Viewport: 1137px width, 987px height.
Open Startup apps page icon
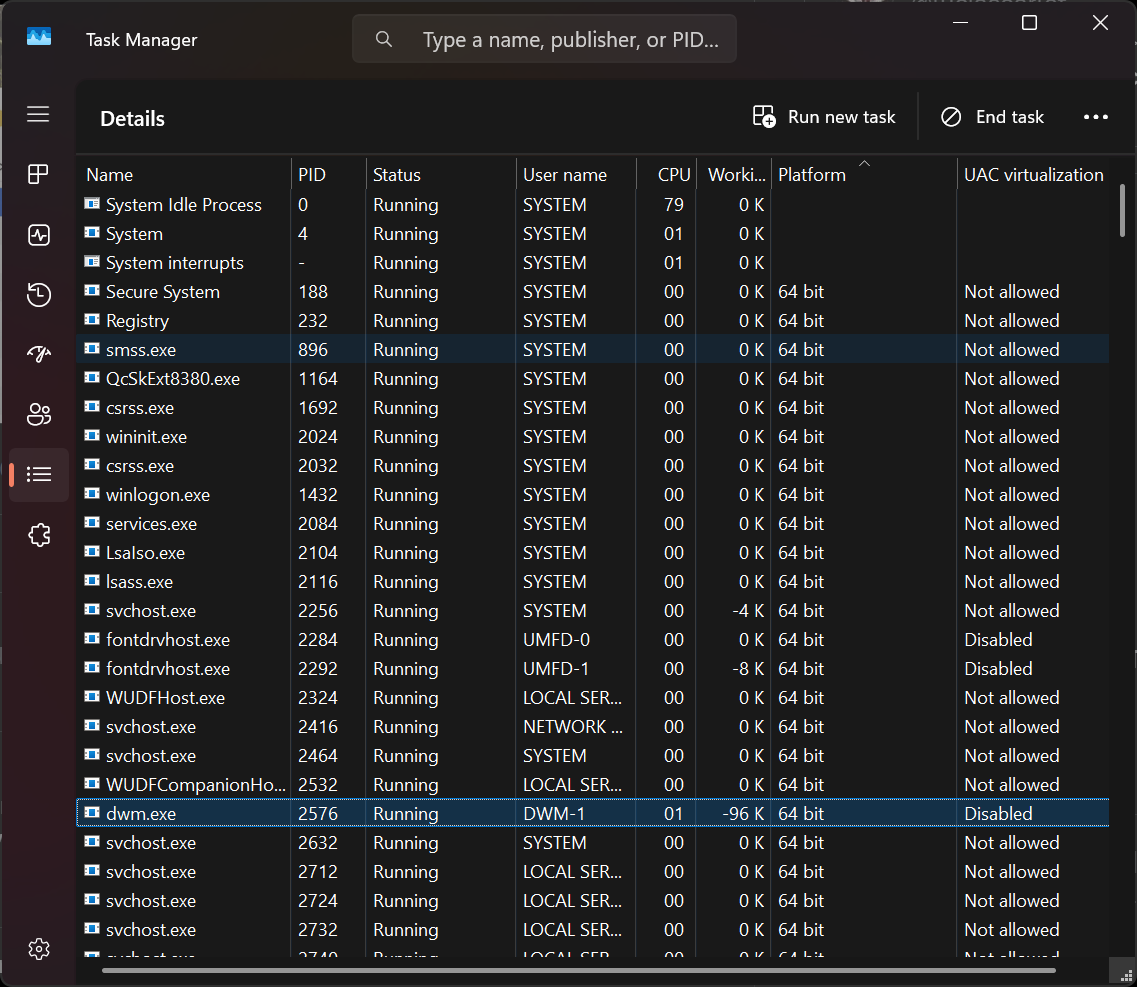click(38, 354)
